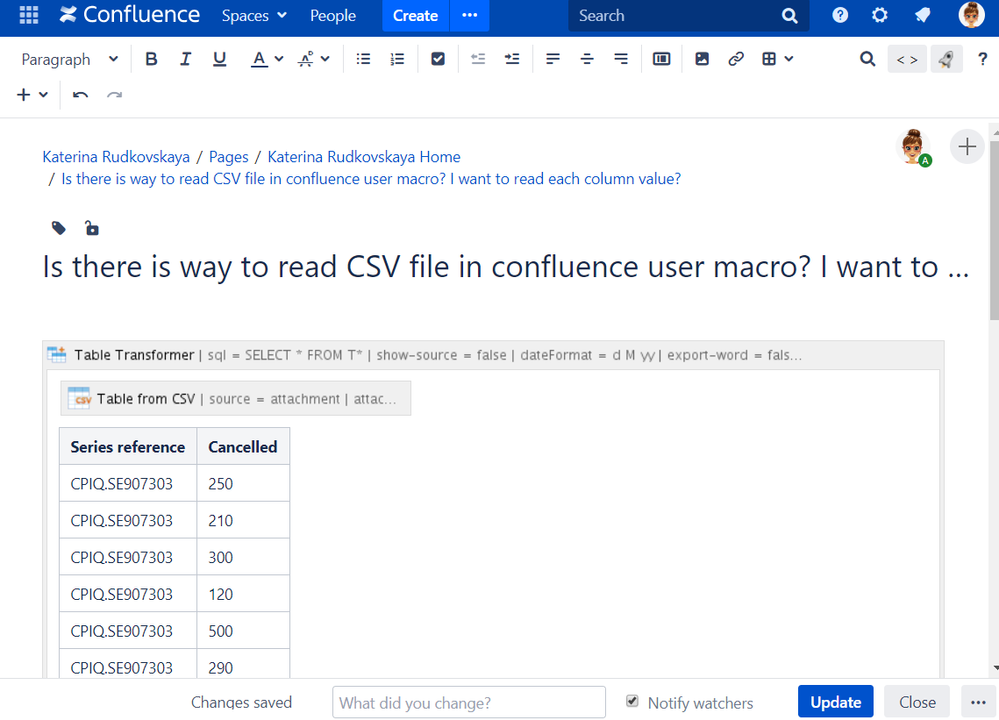Image resolution: width=999 pixels, height=720 pixels.
Task: Open Katerina Rudkovskaya breadcrumb link
Action: [116, 157]
